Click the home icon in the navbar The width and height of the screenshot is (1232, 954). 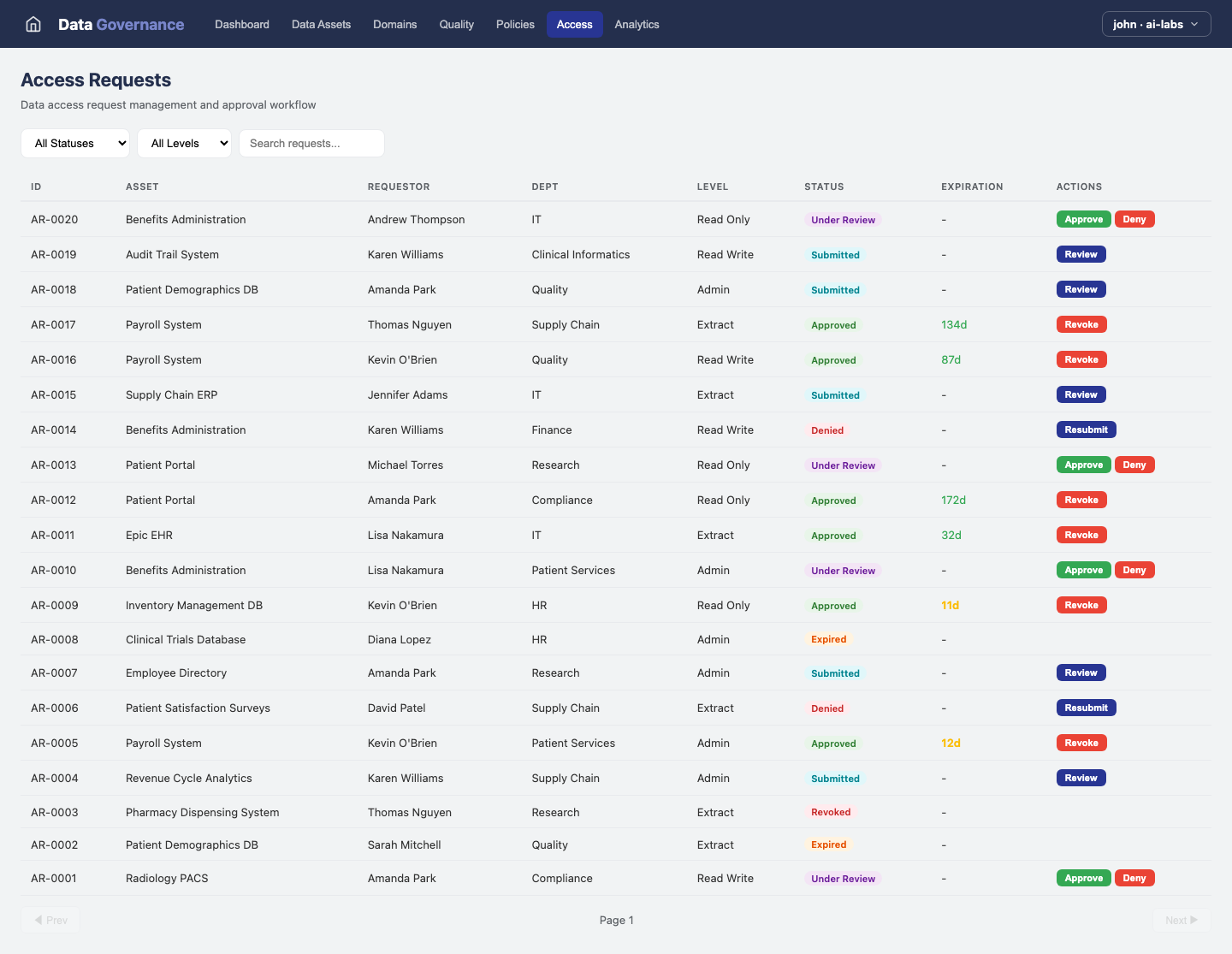point(33,24)
